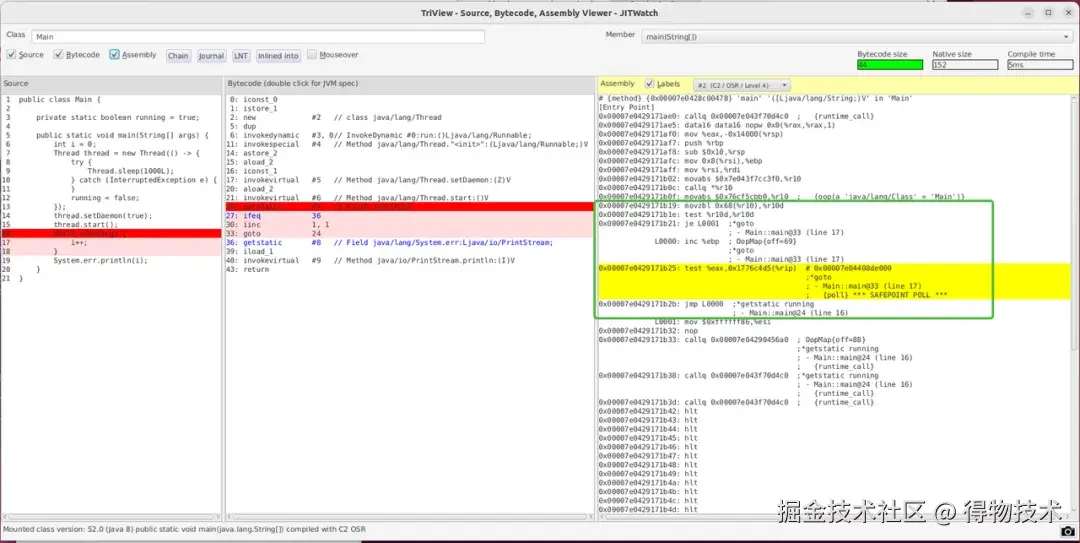This screenshot has width=1080, height=543.
Task: Select assembly line '0x00007e0429171b42: hlt'
Action: (x=648, y=411)
